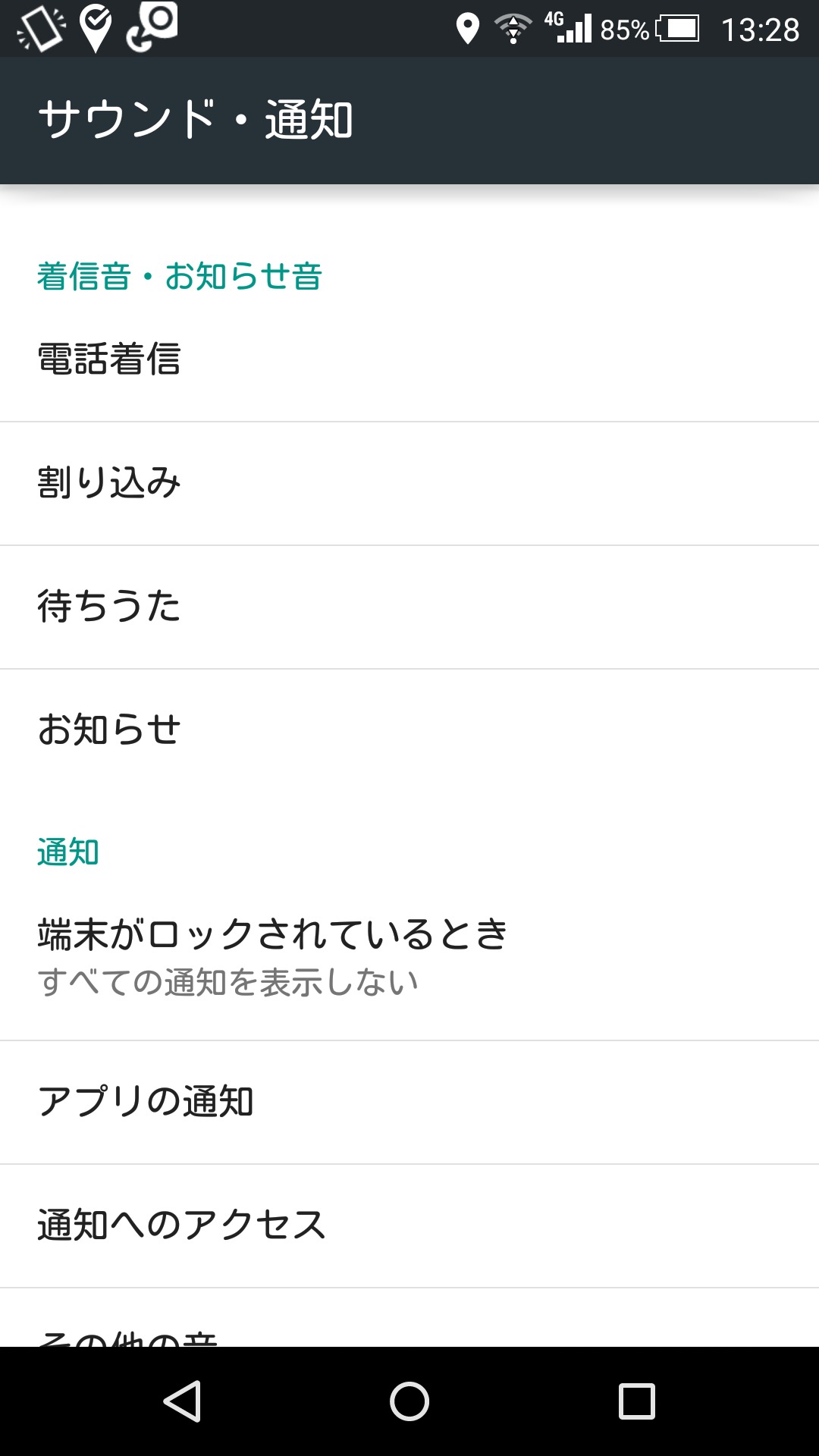Tap the サウンド・通知 title header

pyautogui.click(x=196, y=120)
